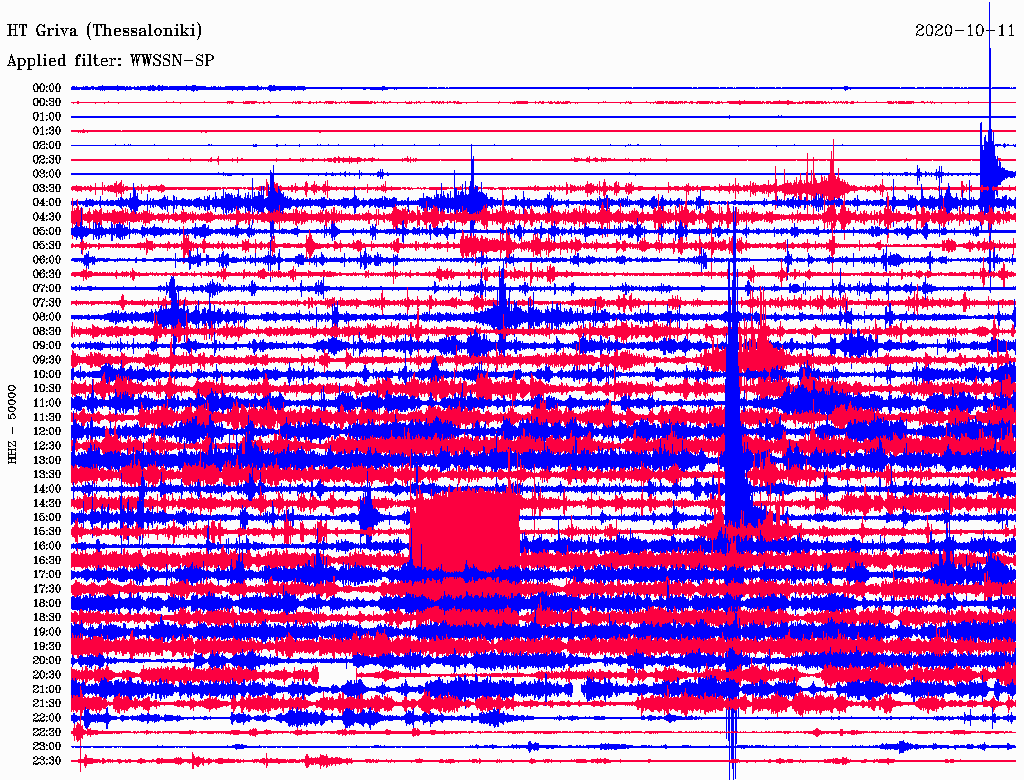
Task: Select the 15:00 time label
Action: tap(47, 517)
